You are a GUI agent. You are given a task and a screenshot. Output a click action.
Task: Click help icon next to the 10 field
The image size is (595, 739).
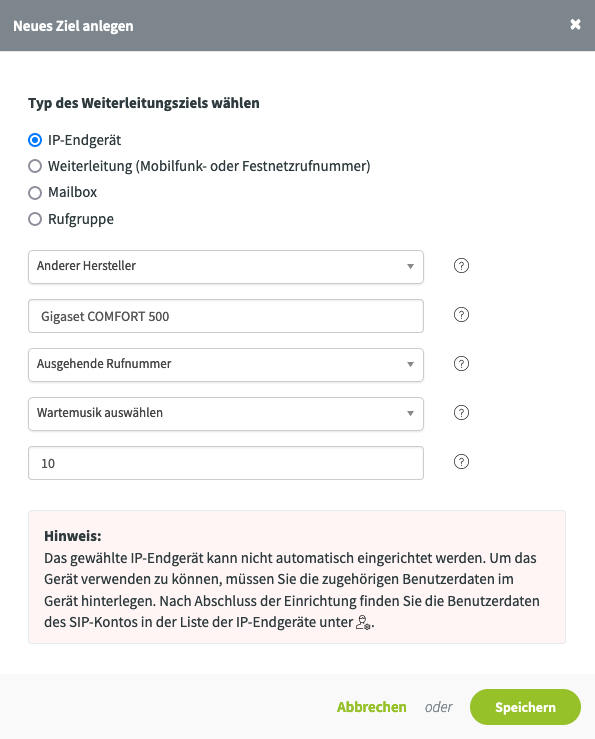pyautogui.click(x=461, y=462)
